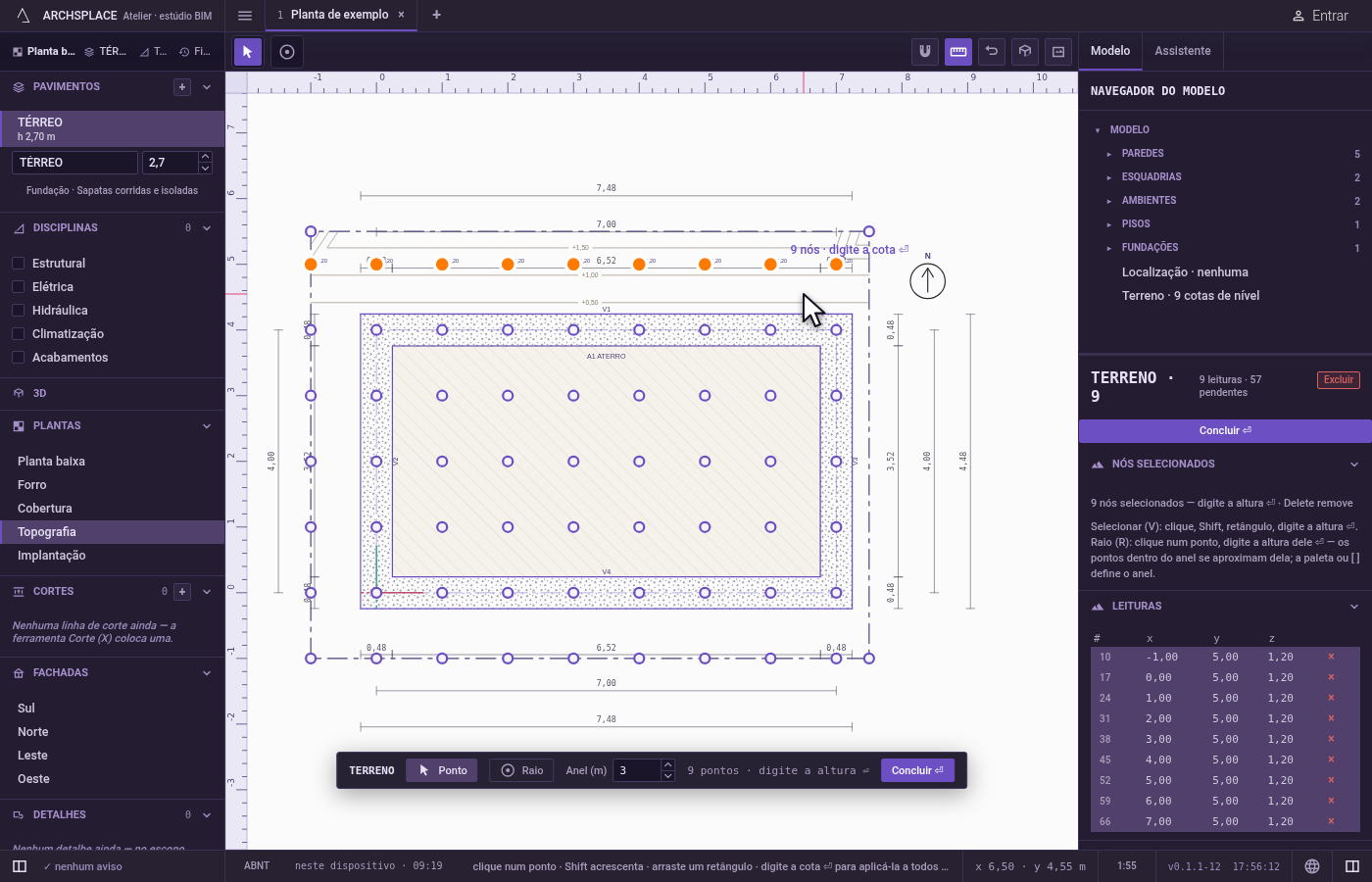Click the globe language icon
This screenshot has height=882, width=1372.
pos(1312,866)
